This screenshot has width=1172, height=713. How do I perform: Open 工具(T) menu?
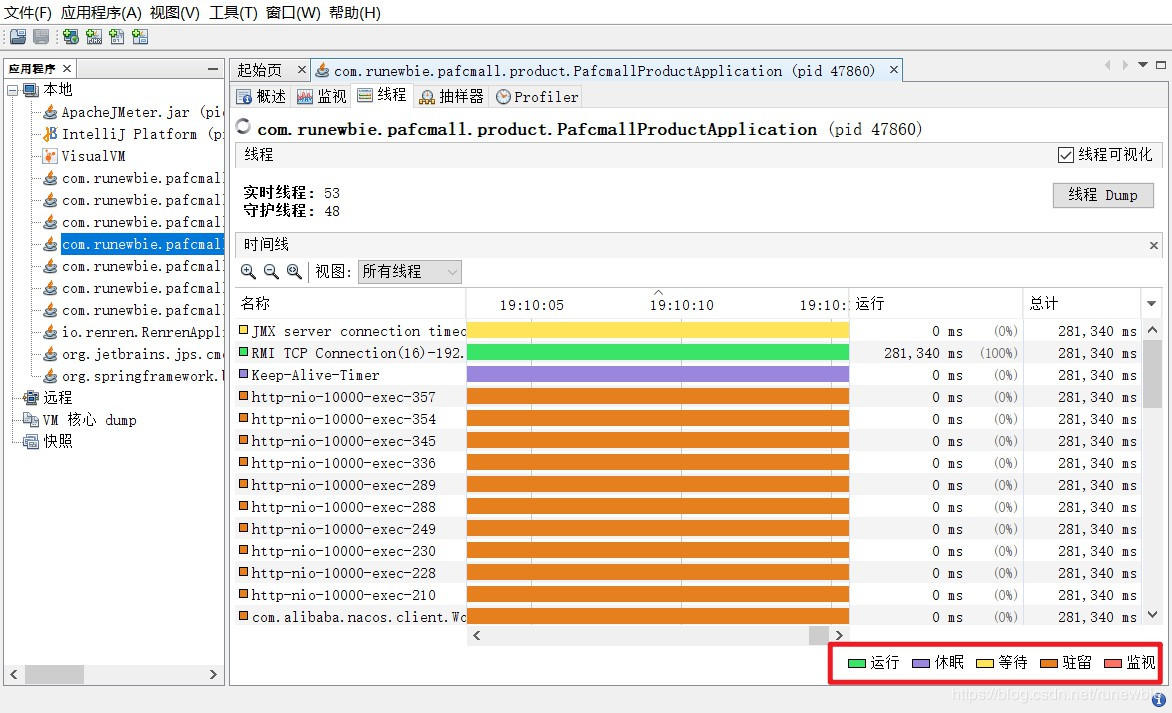click(x=233, y=13)
